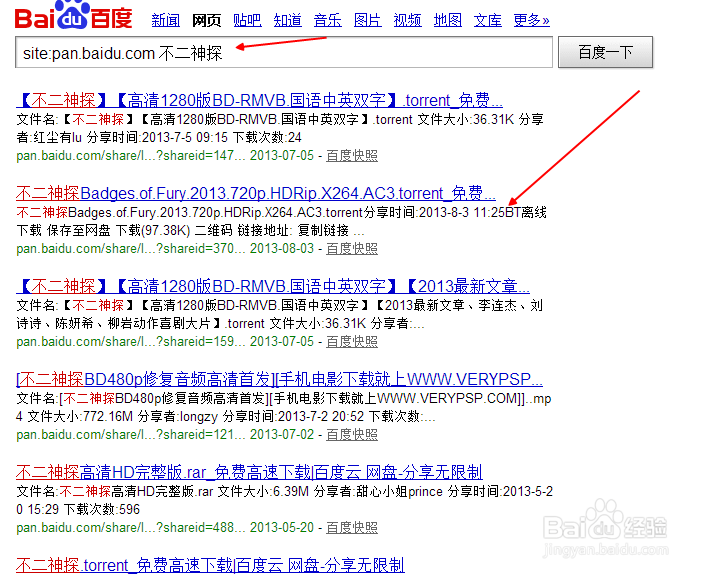Click URL text pan.baidu.com/share/l...?shareid=370...

131,249
